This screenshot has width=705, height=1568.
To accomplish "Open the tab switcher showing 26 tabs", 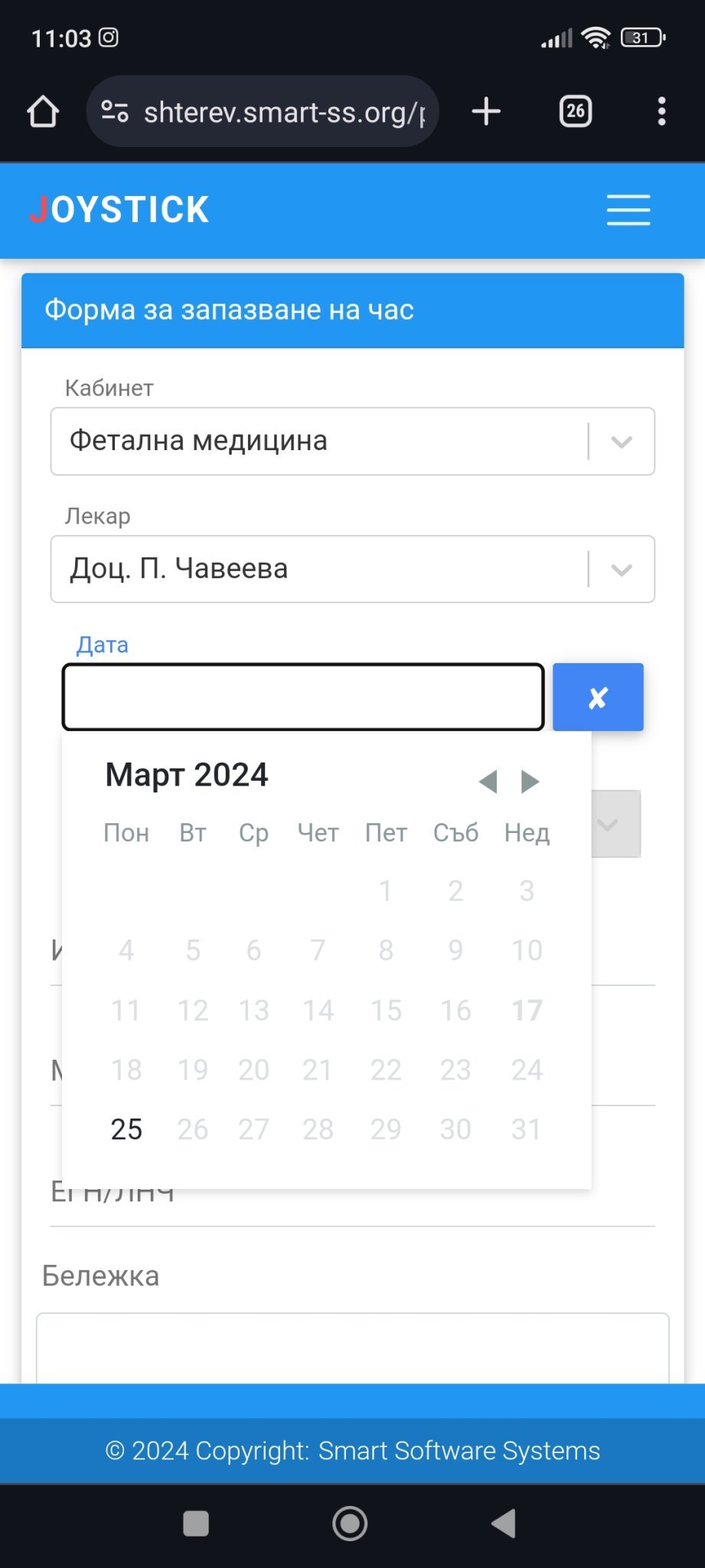I will 576,112.
